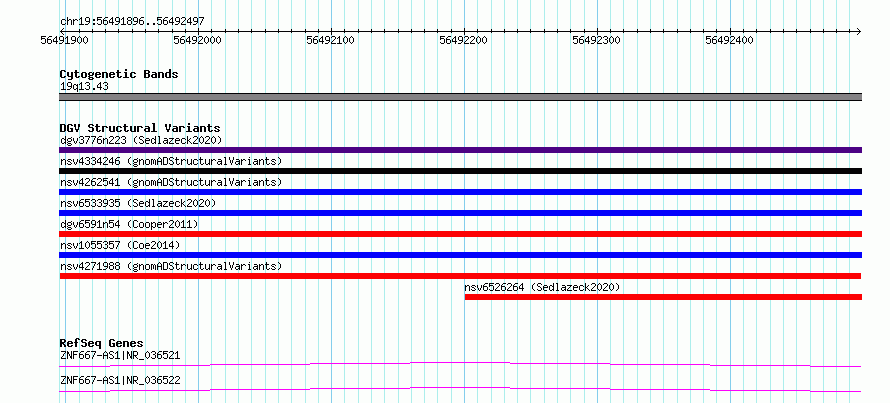Screen dimensions: 890x403
Task: Click the gray 19q13.43 cytogenetic band bar
Action: (460, 97)
